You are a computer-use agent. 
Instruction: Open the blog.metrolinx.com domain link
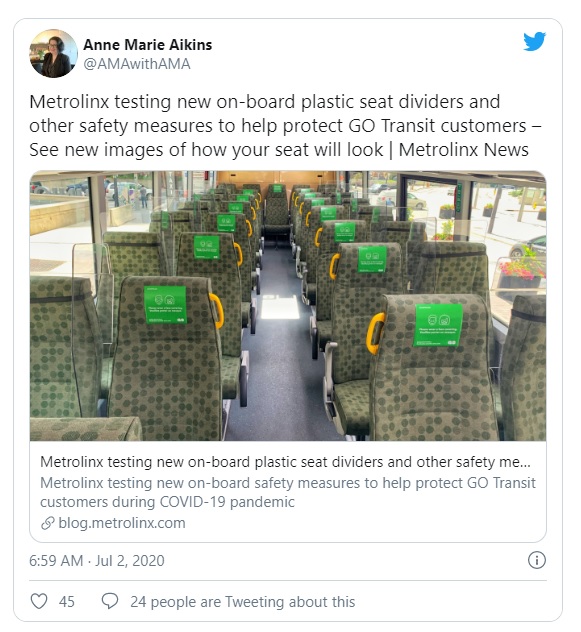(122, 523)
